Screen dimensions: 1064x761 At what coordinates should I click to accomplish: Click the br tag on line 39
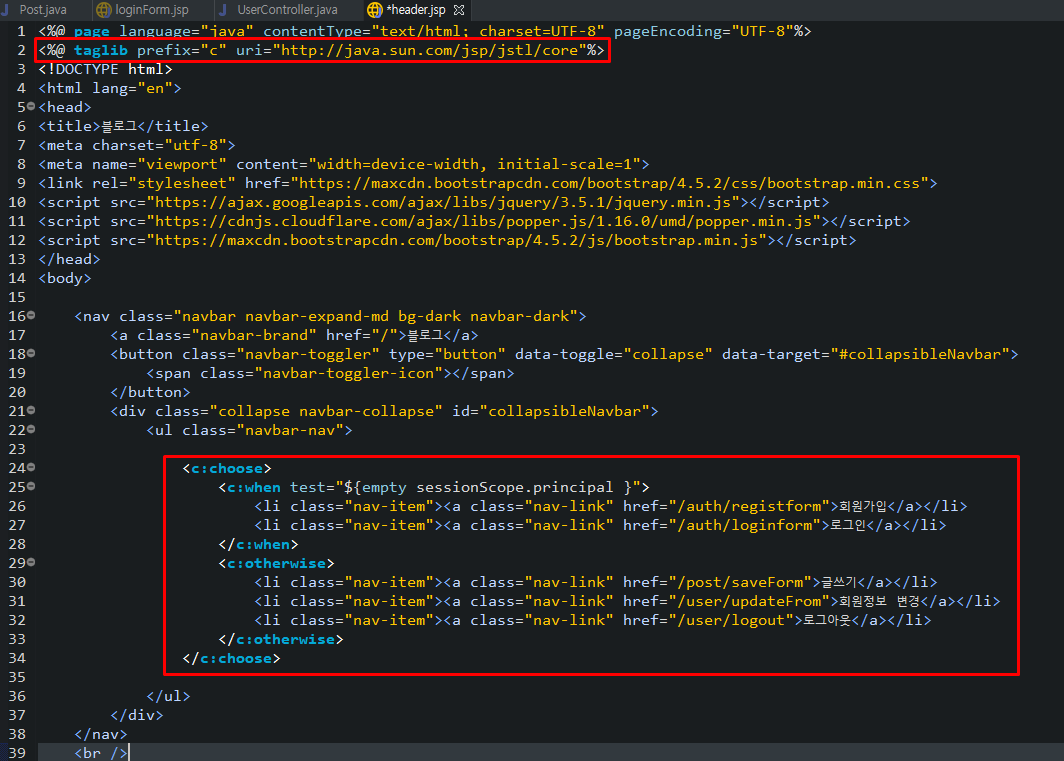pos(101,754)
